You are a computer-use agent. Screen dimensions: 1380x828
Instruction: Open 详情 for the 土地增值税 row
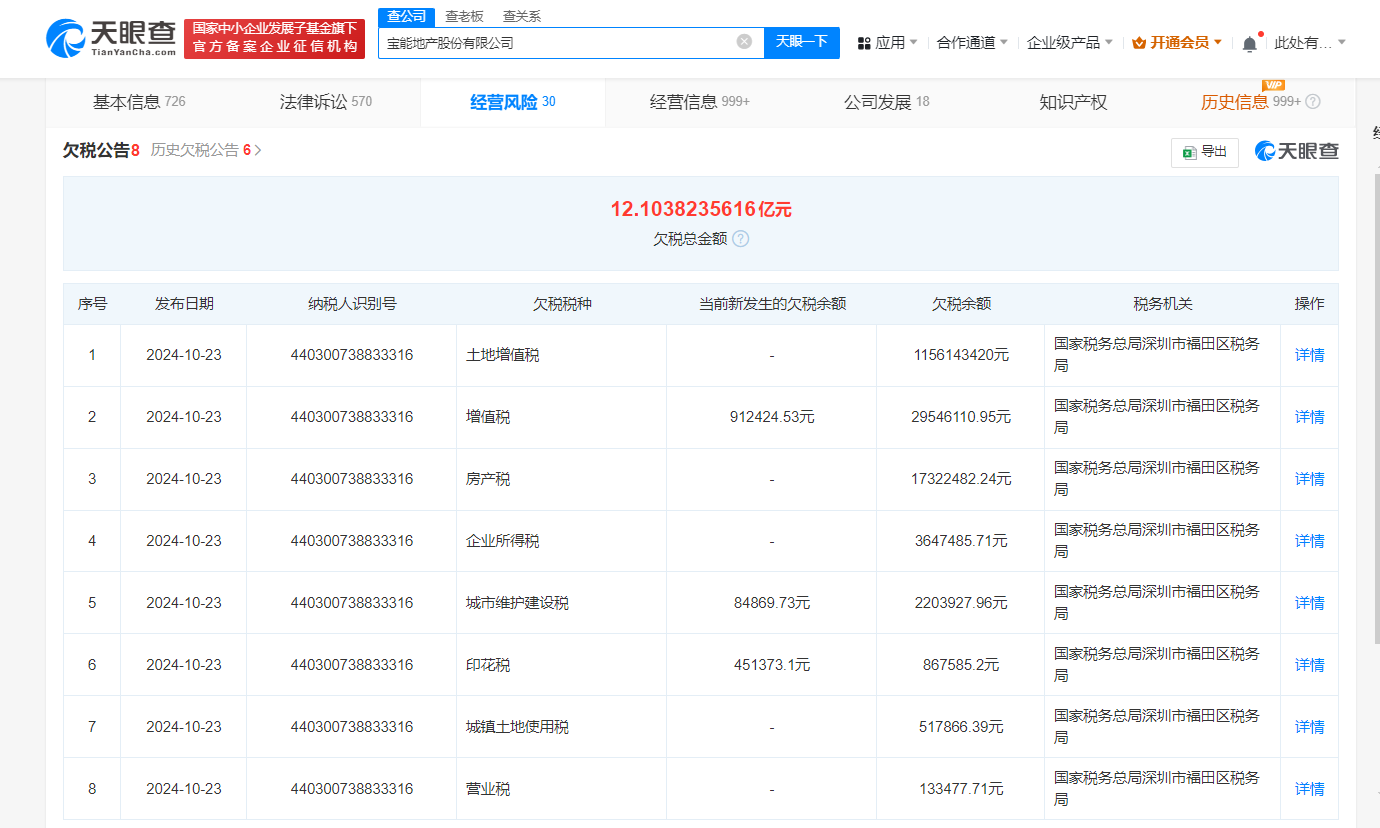tap(1309, 355)
